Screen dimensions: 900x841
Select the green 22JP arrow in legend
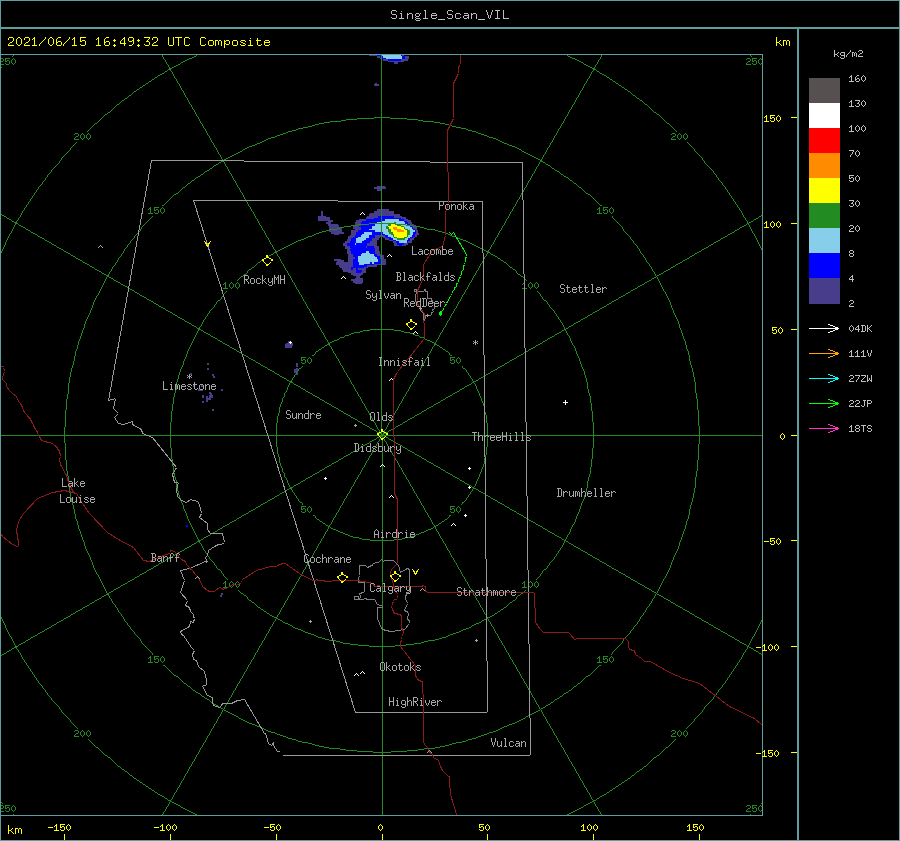(824, 404)
